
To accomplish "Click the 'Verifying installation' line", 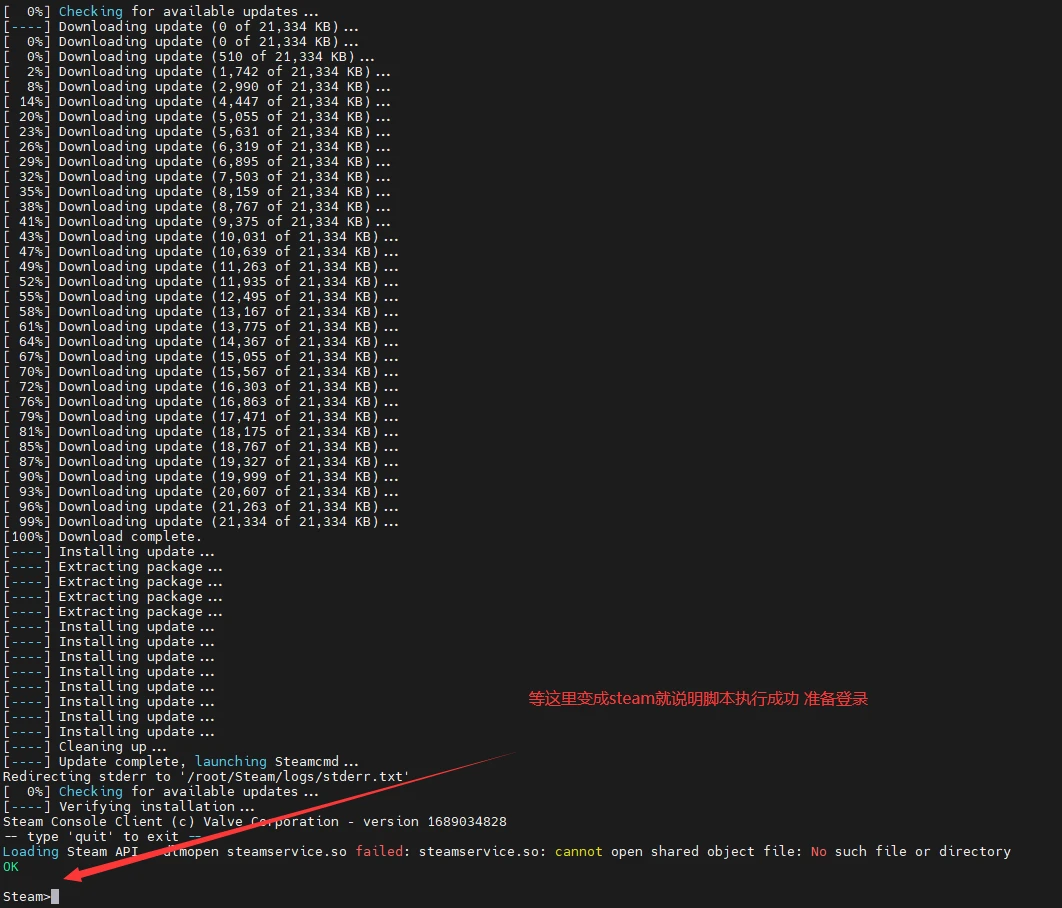I will (x=129, y=806).
